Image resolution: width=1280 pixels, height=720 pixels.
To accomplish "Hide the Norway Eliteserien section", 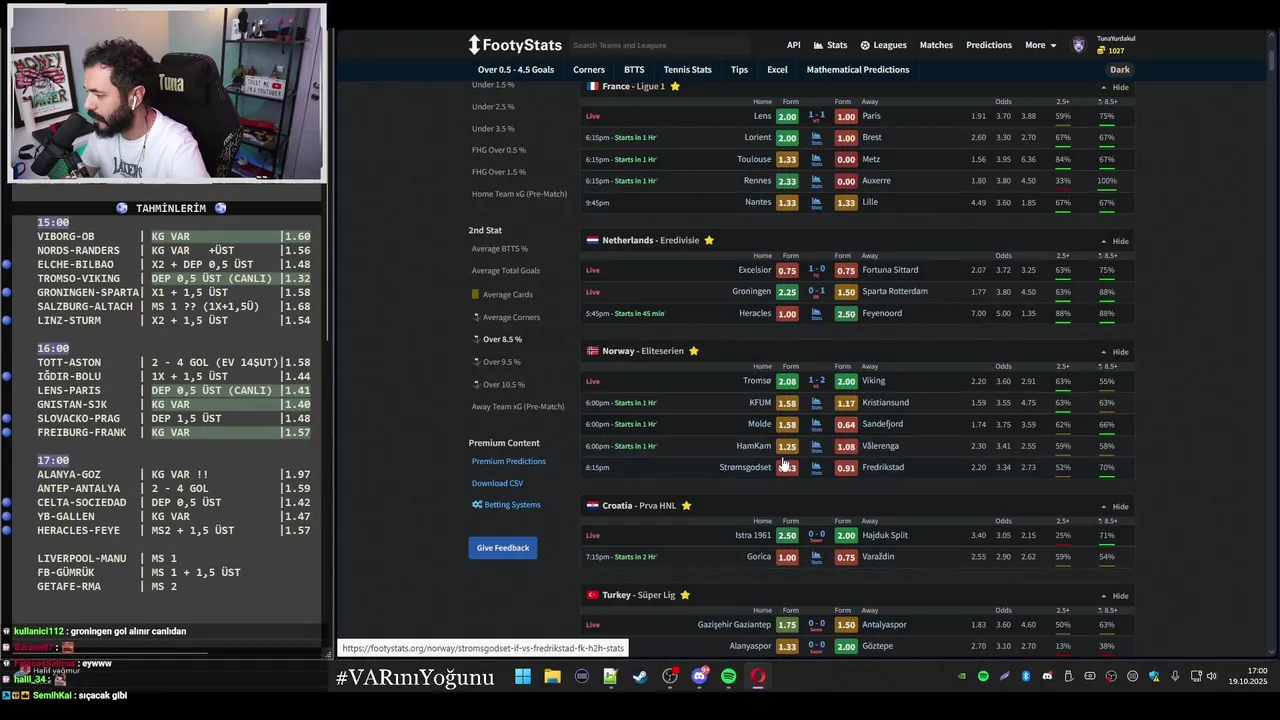I will point(1115,353).
